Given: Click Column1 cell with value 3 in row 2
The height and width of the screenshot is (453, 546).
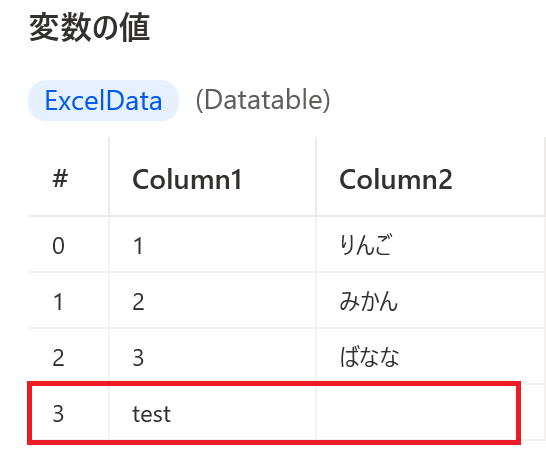Looking at the screenshot, I should pyautogui.click(x=213, y=357).
